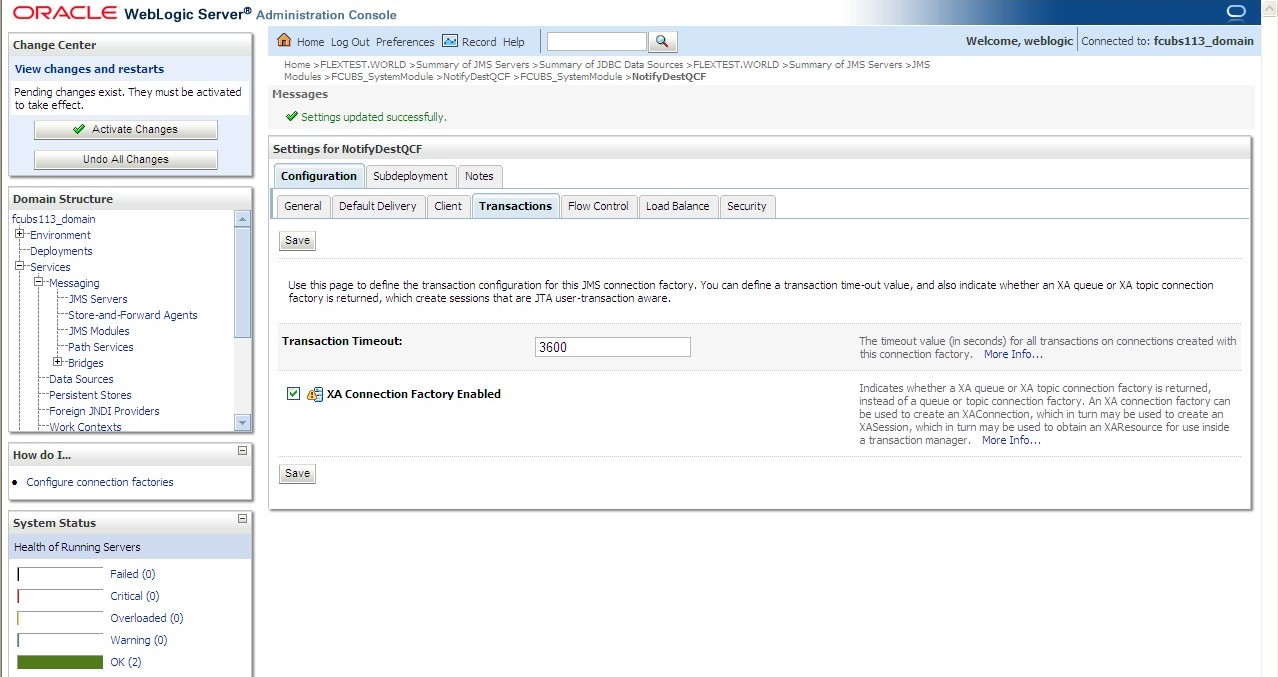Click the Home toolbar link
The height and width of the screenshot is (677, 1278).
310,42
